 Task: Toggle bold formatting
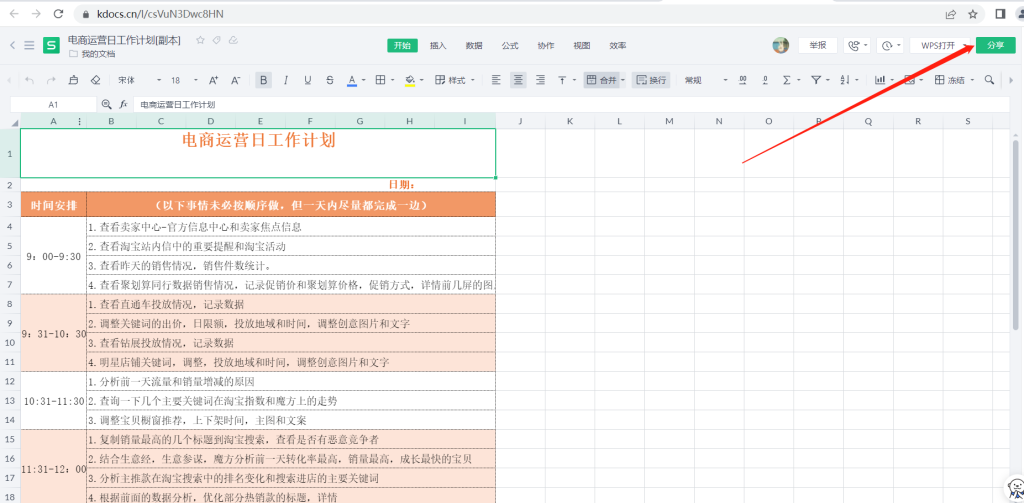(263, 80)
